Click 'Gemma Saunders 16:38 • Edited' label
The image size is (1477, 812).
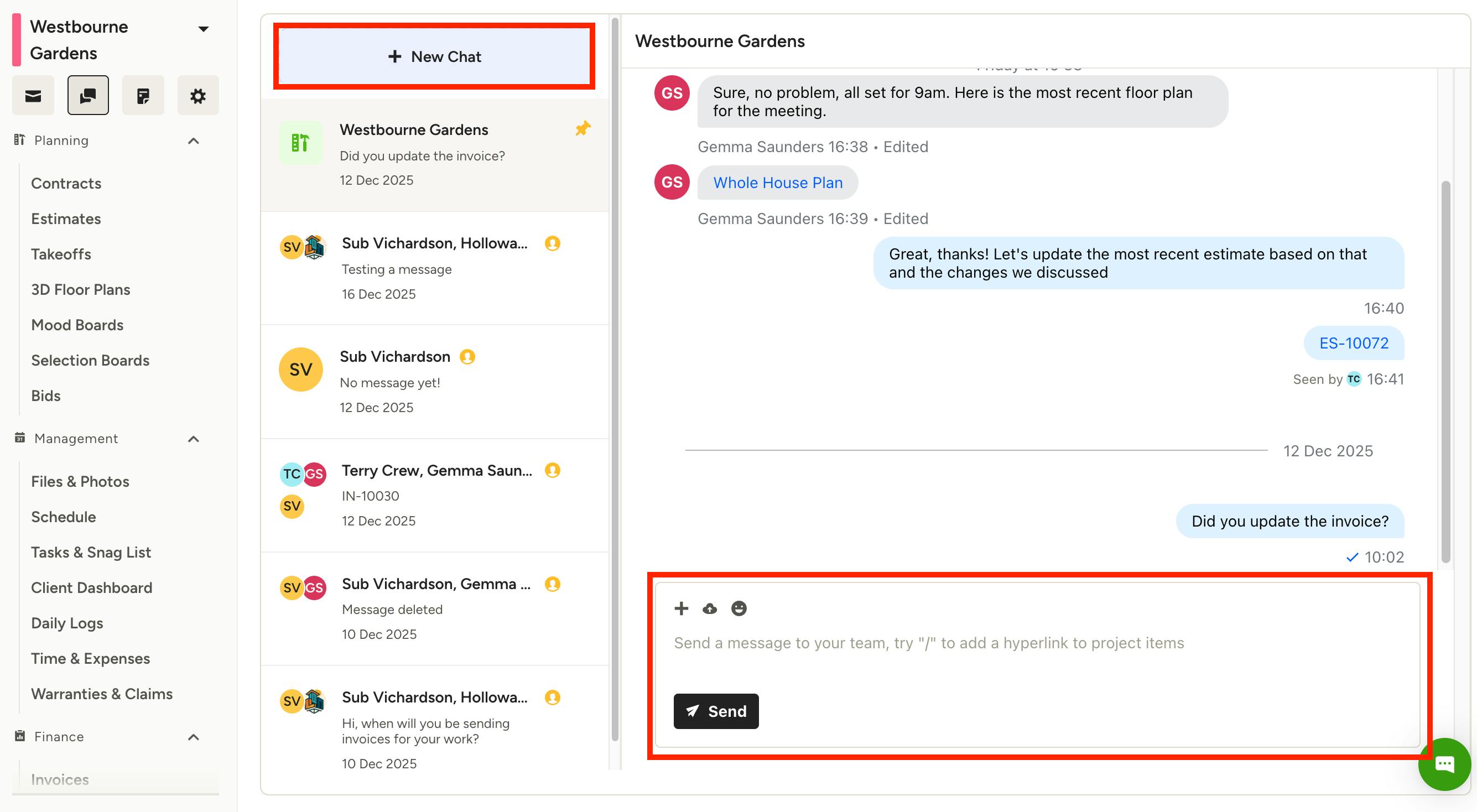(x=813, y=147)
